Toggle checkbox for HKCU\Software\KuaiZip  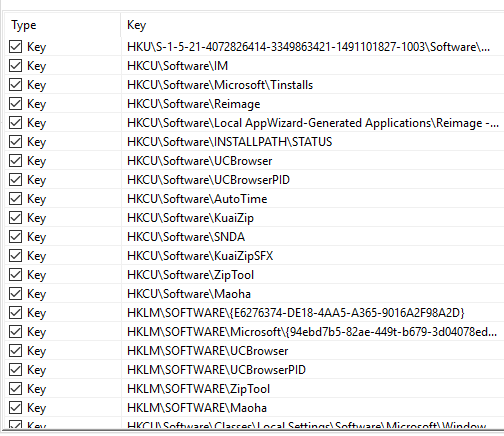click(16, 218)
